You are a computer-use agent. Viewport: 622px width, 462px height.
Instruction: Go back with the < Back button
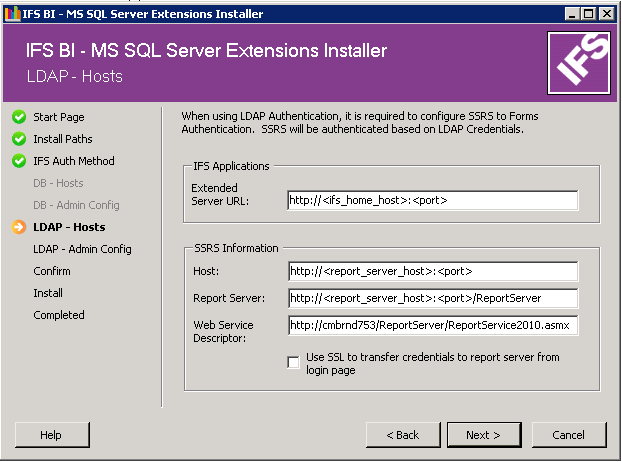coord(403,435)
